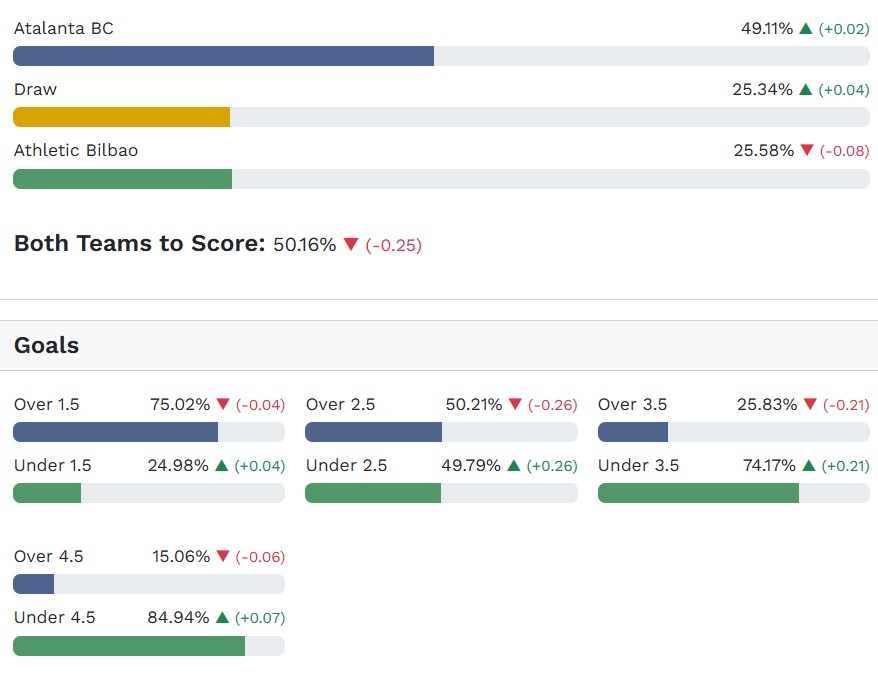This screenshot has height=681, width=878.
Task: Click the green up arrow beside Draw 25.34%
Action: (806, 90)
